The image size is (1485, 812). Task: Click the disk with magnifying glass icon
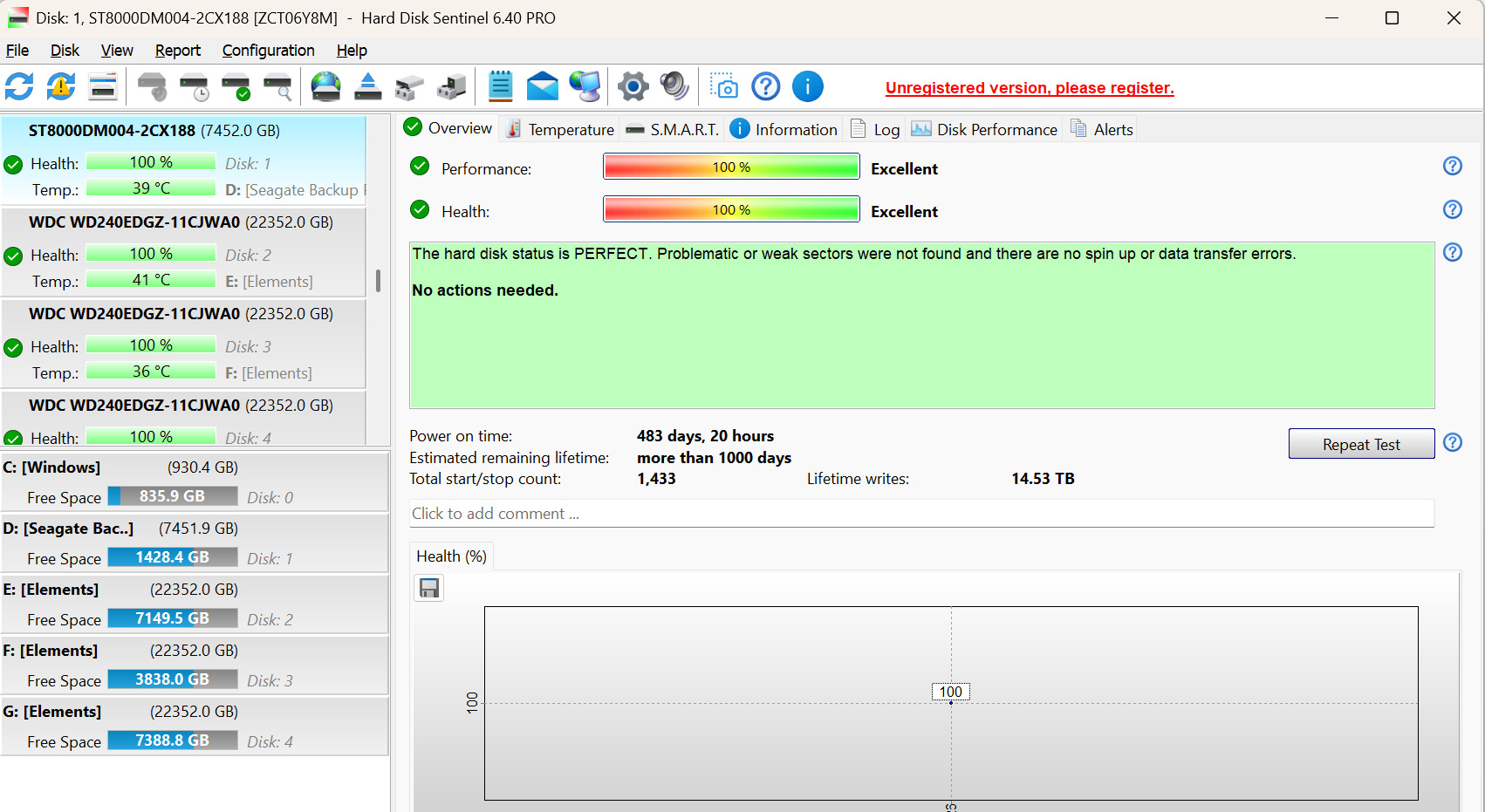tap(277, 86)
